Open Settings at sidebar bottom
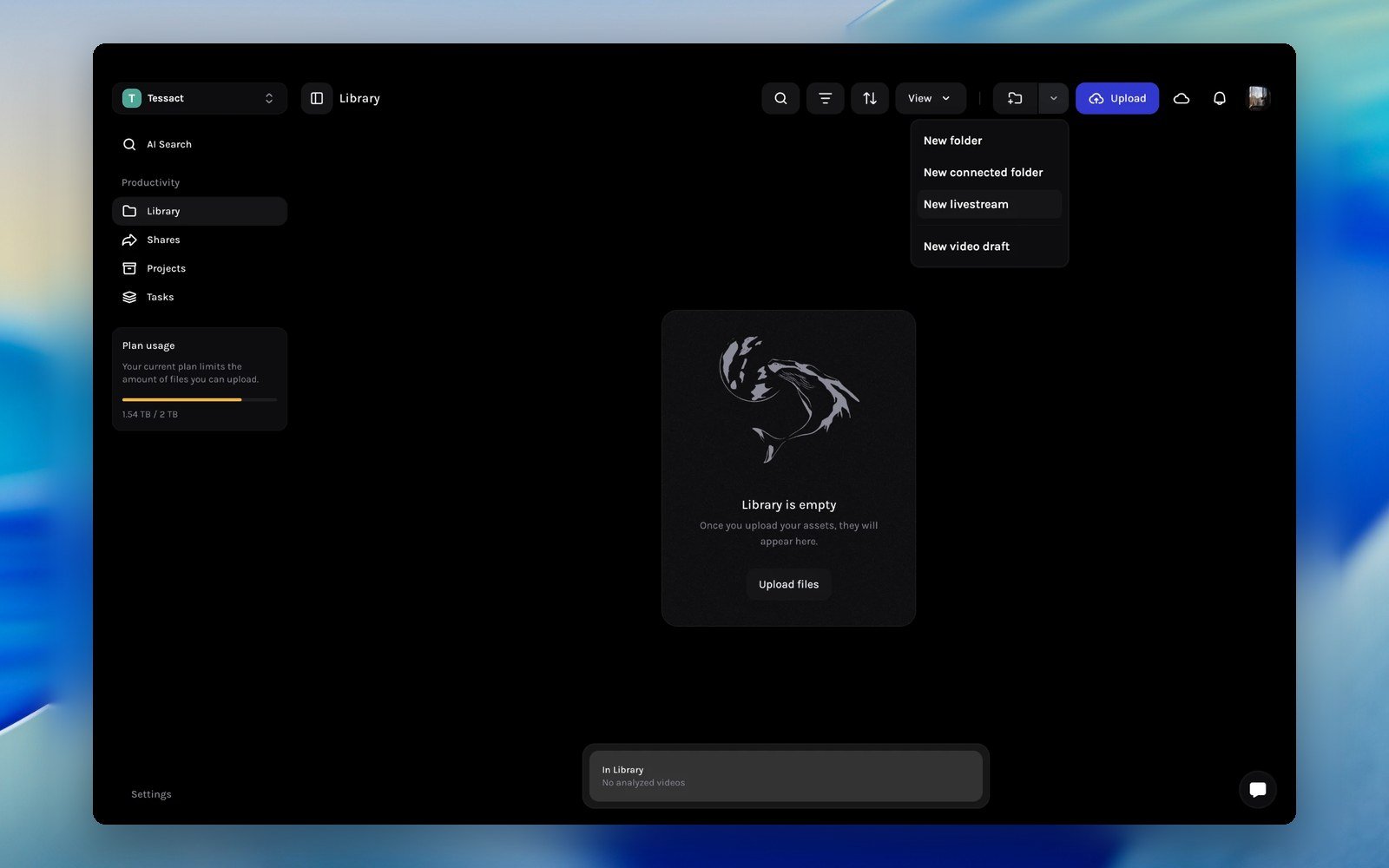 coord(151,794)
